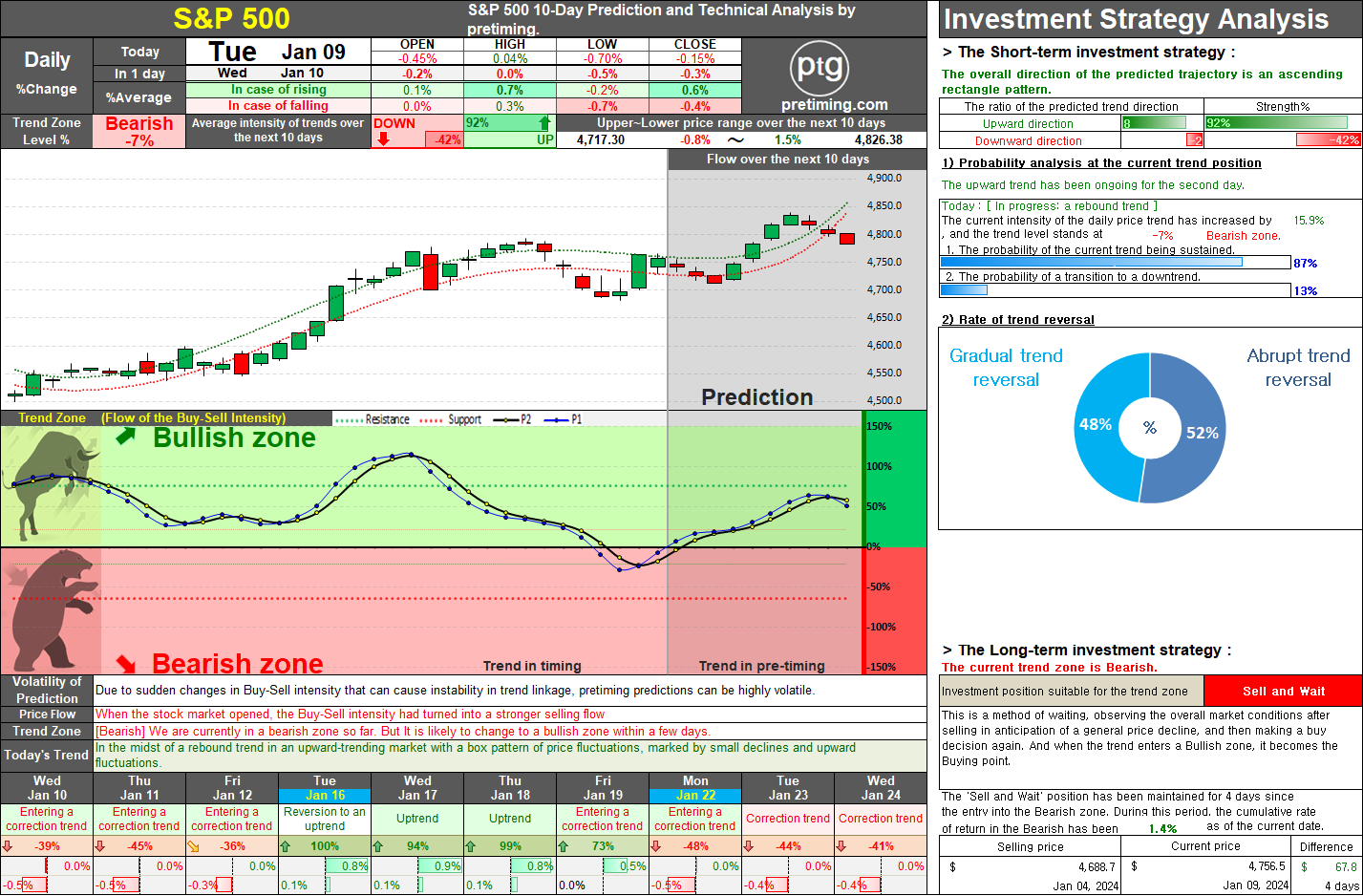1363x896 pixels.
Task: Click the 67.8 difference value
Action: tap(1346, 866)
